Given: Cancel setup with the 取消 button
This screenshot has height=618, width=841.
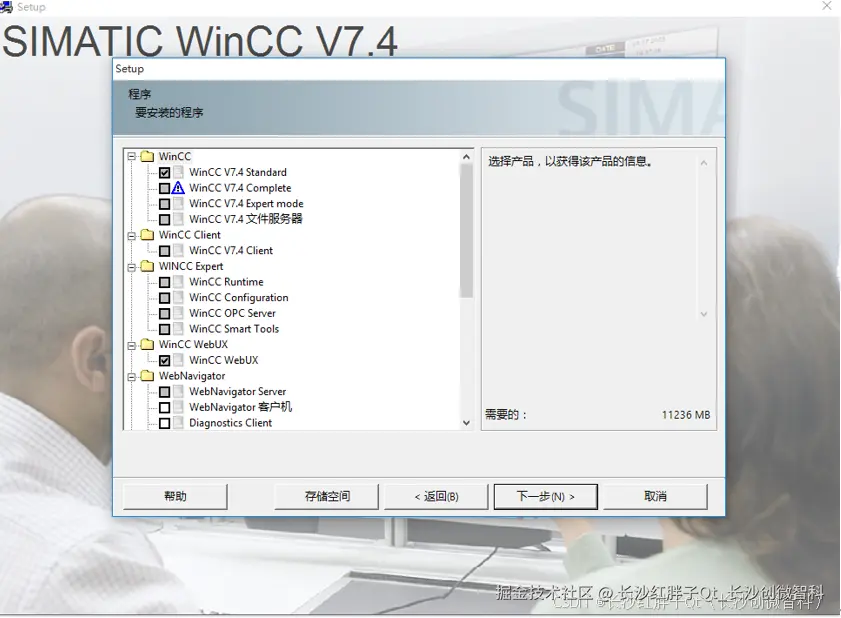Looking at the screenshot, I should click(655, 496).
